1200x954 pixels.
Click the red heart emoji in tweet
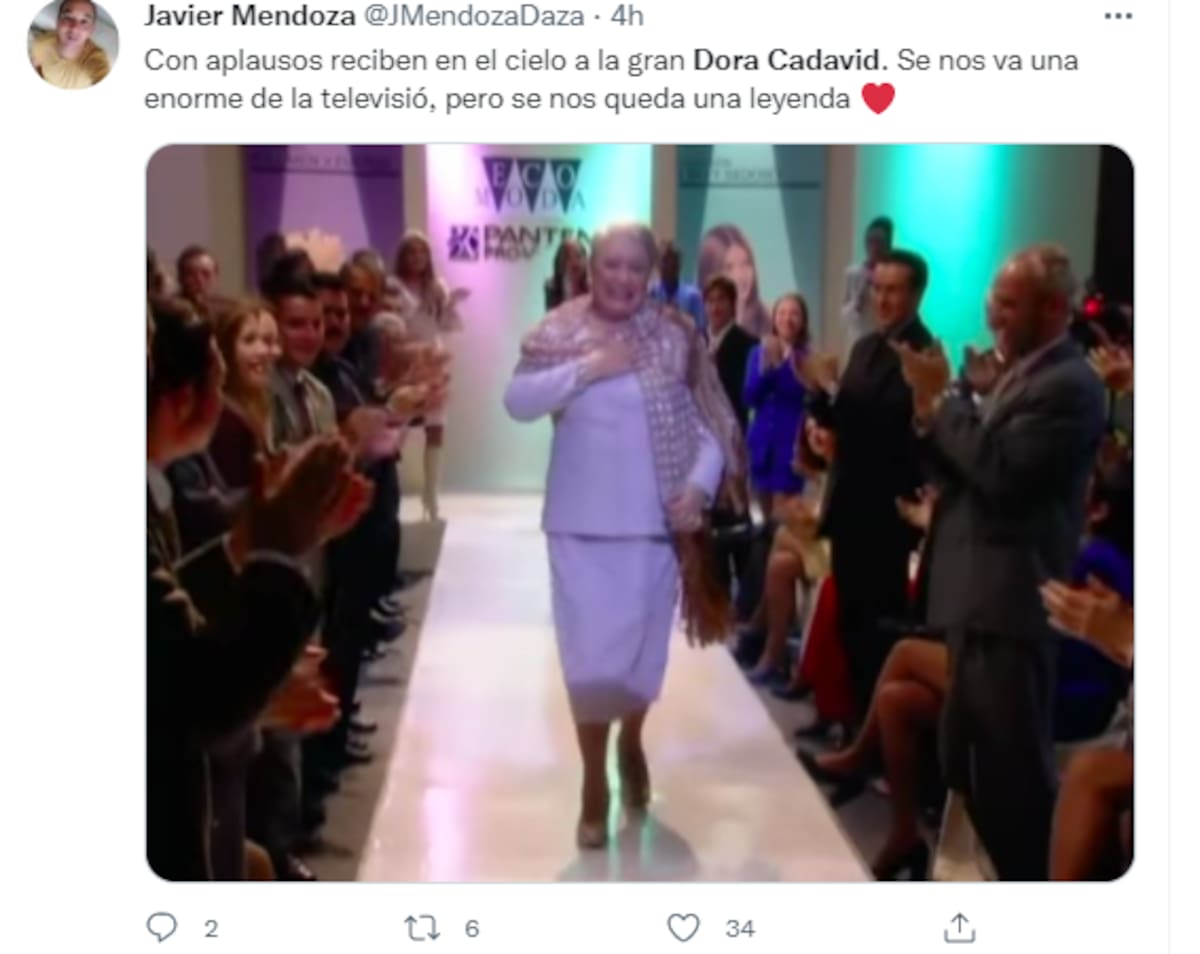coord(877,99)
